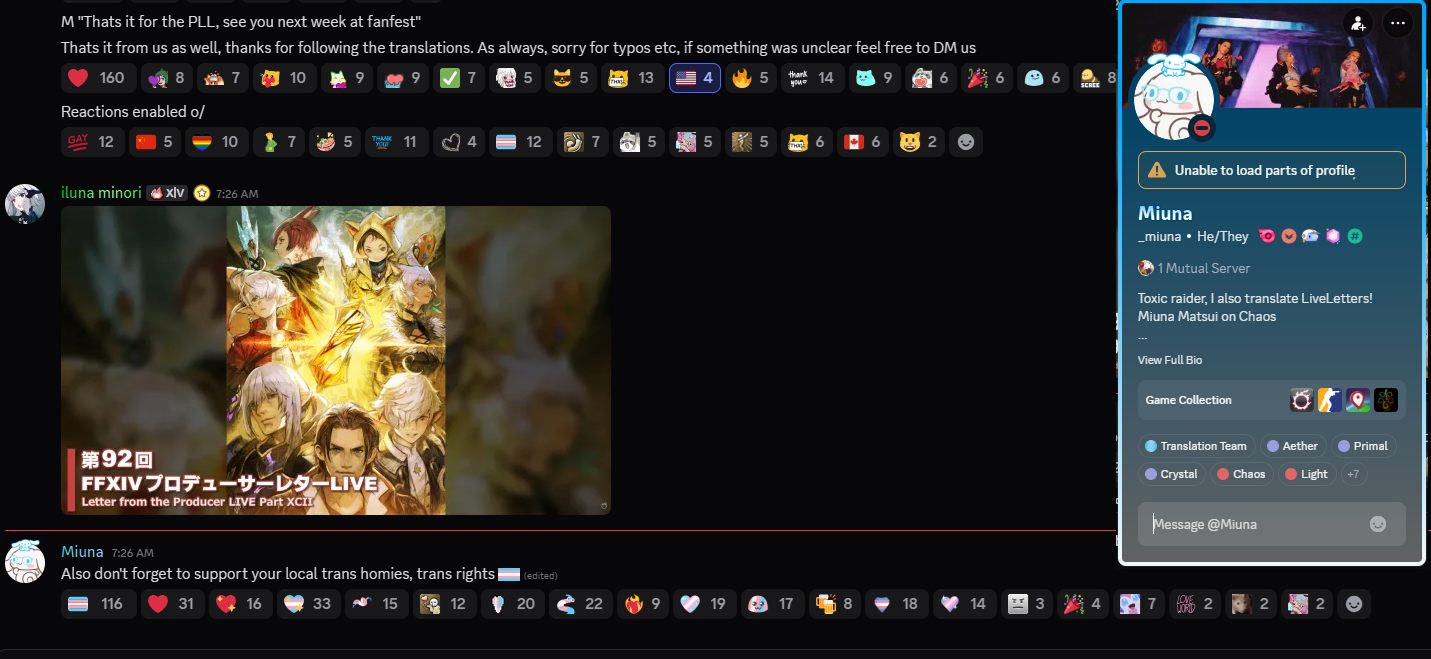Toggle the trans flag reaction showing 12

pos(521,142)
